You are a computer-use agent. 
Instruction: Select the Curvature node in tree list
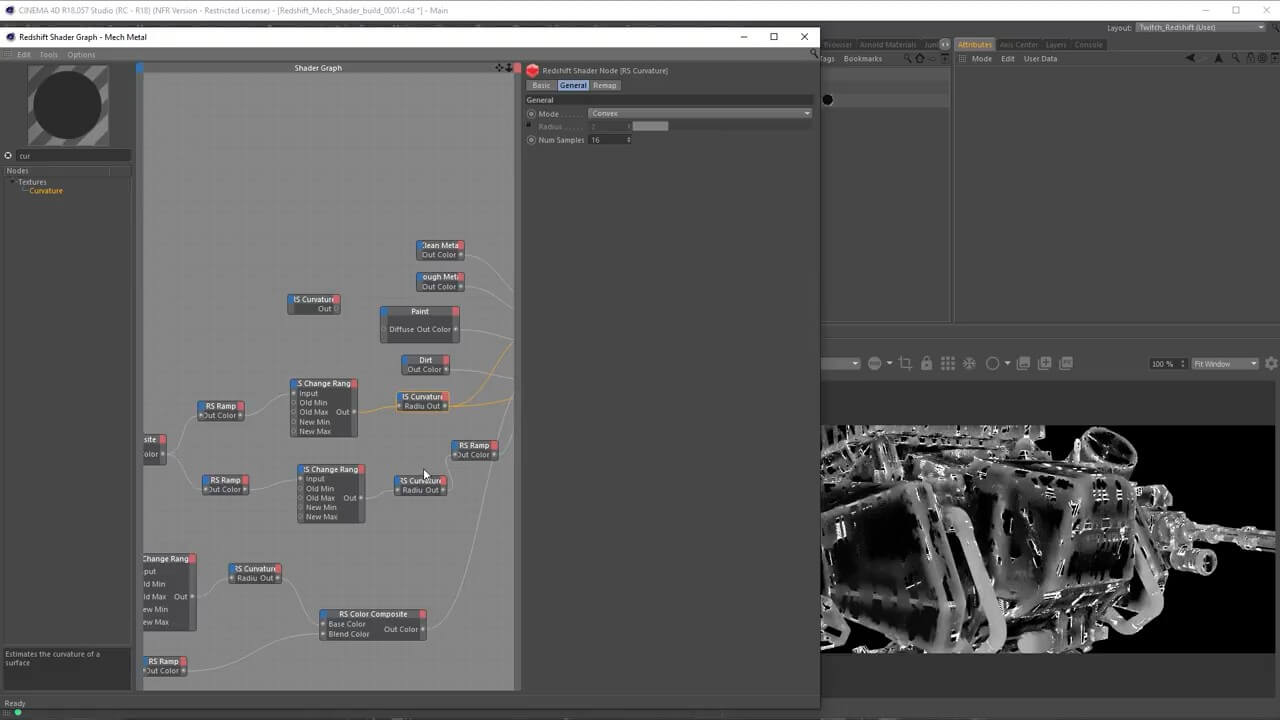pos(46,191)
